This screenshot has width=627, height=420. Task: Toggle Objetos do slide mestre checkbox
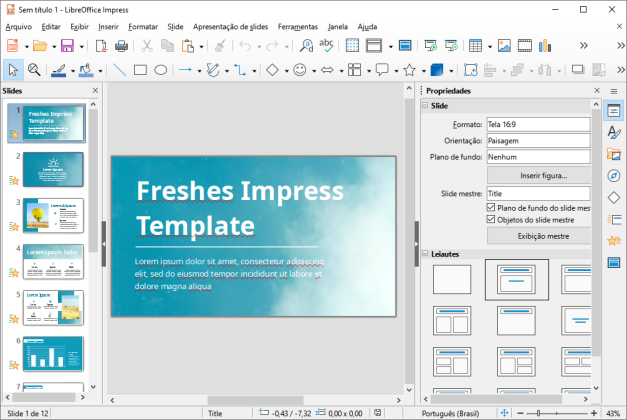491,219
